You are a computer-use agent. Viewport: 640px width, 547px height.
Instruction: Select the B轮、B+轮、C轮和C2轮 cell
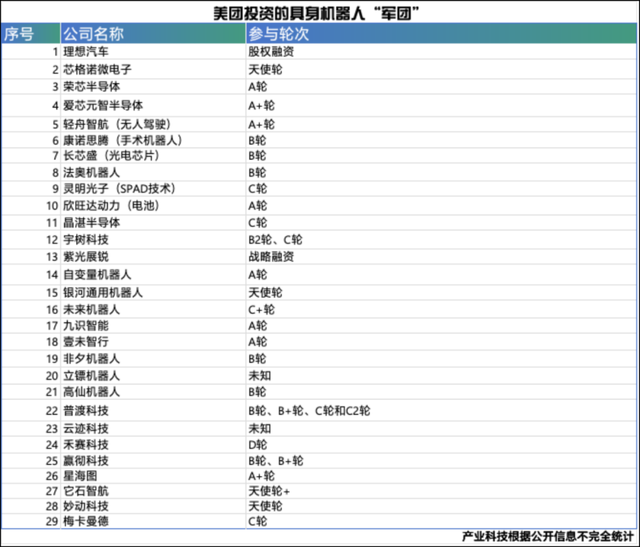pyautogui.click(x=441, y=410)
